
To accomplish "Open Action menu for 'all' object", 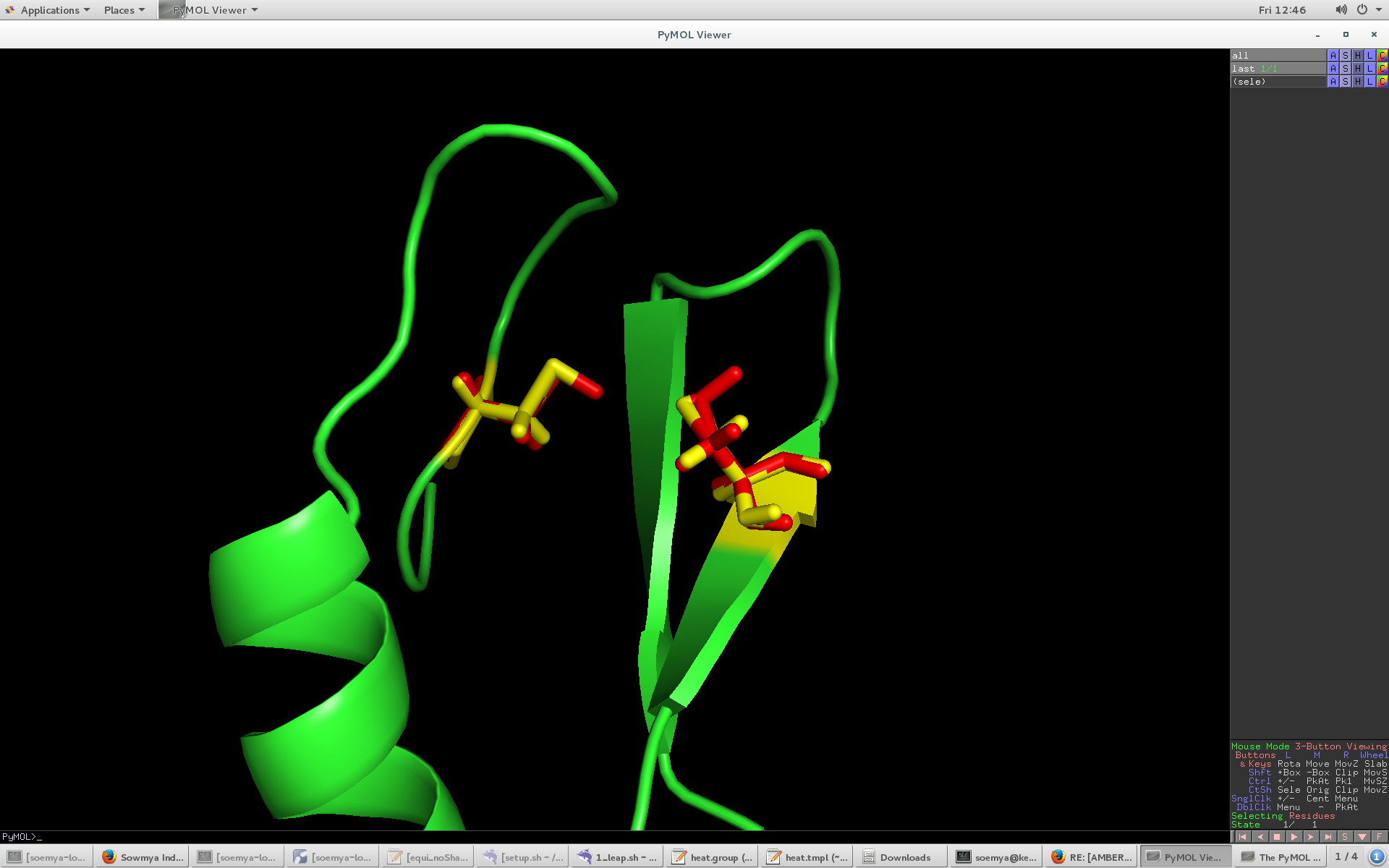I will coord(1333,56).
